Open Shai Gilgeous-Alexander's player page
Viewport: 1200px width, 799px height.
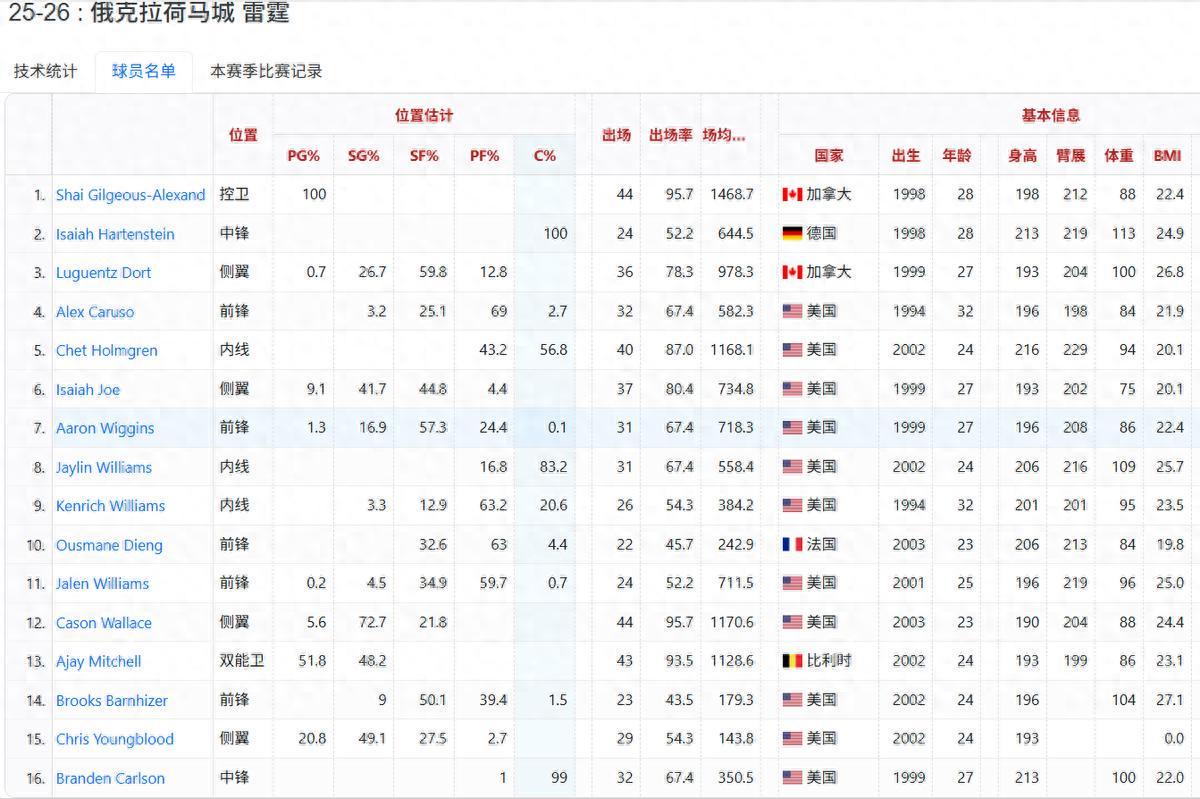click(131, 195)
